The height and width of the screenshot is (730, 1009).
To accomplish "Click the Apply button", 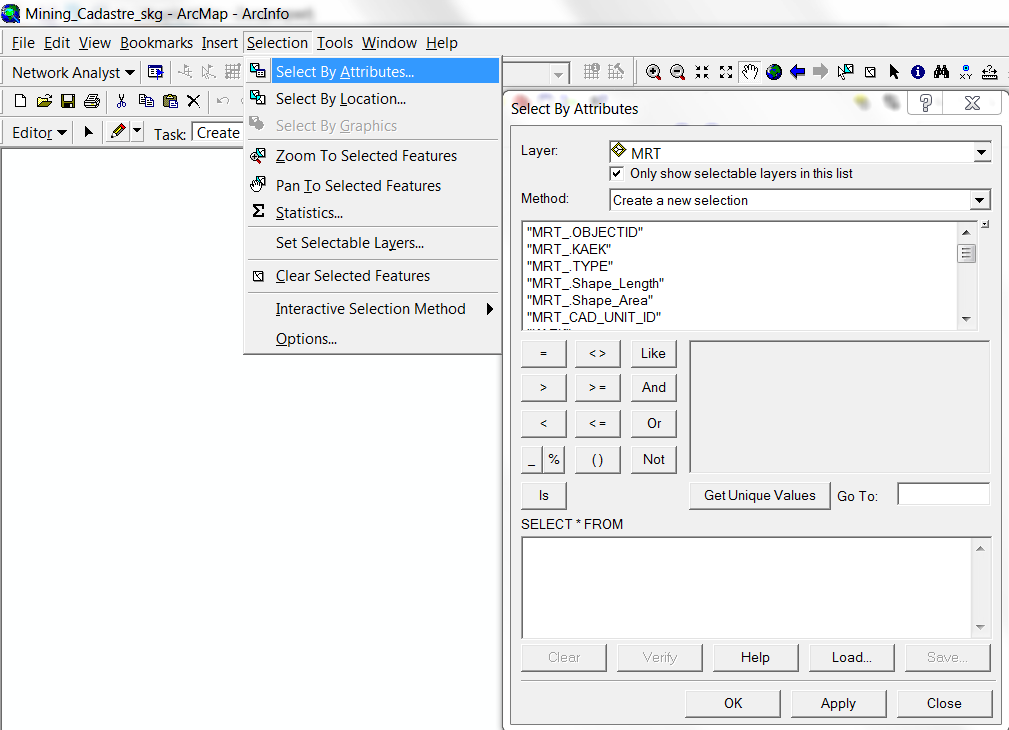I will [838, 704].
